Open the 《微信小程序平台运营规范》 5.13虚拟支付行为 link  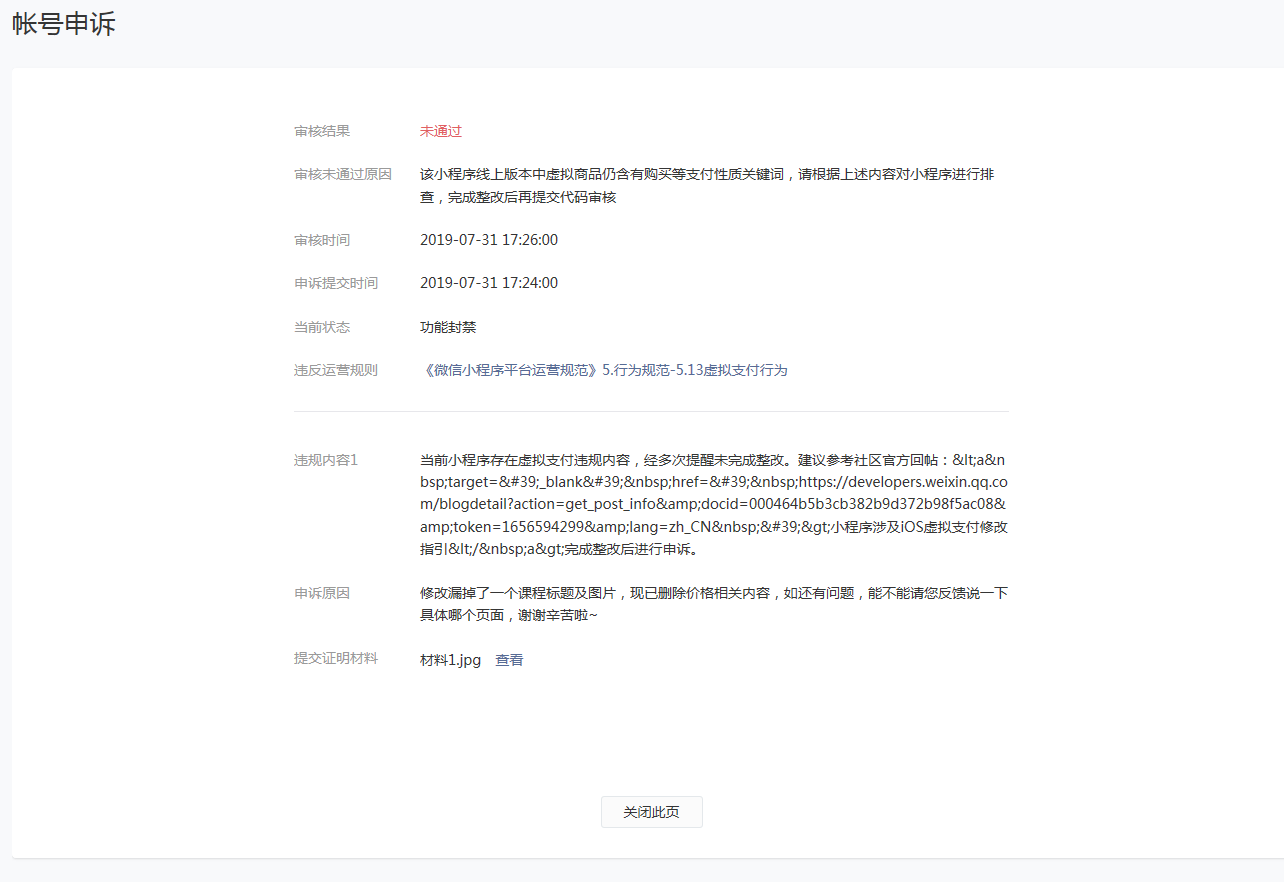click(604, 370)
